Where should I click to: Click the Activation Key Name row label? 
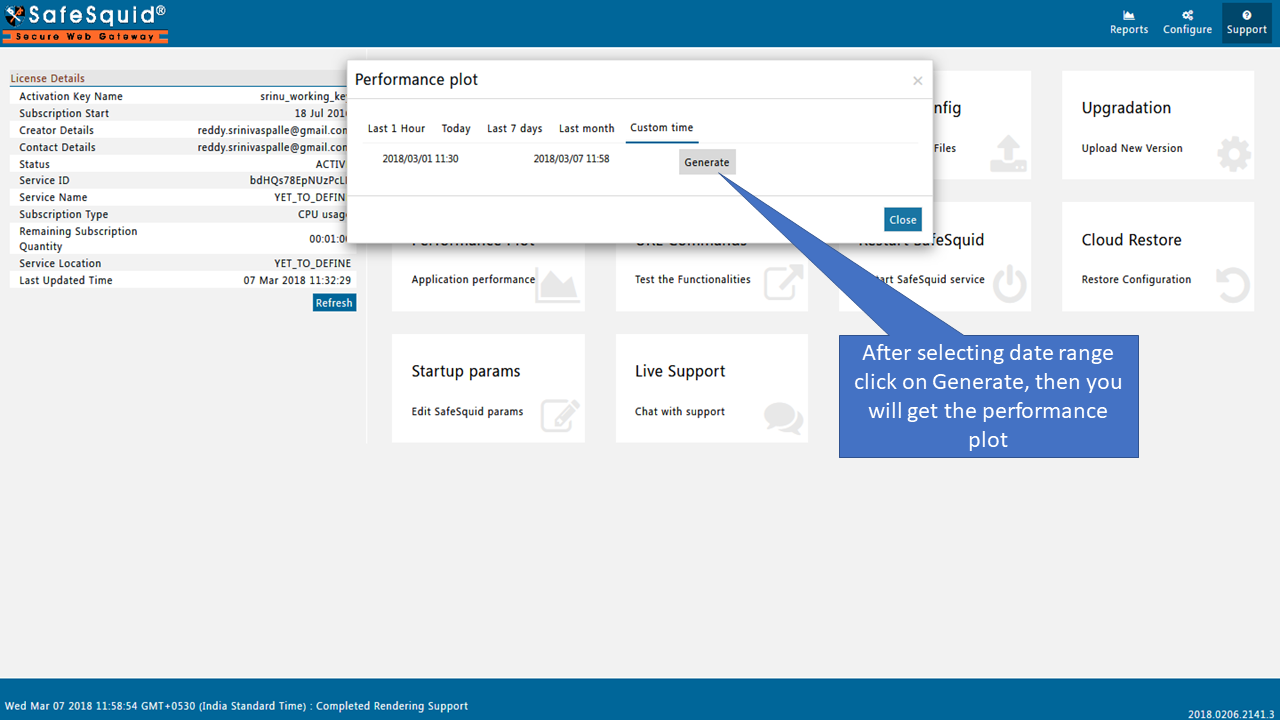pyautogui.click(x=71, y=97)
